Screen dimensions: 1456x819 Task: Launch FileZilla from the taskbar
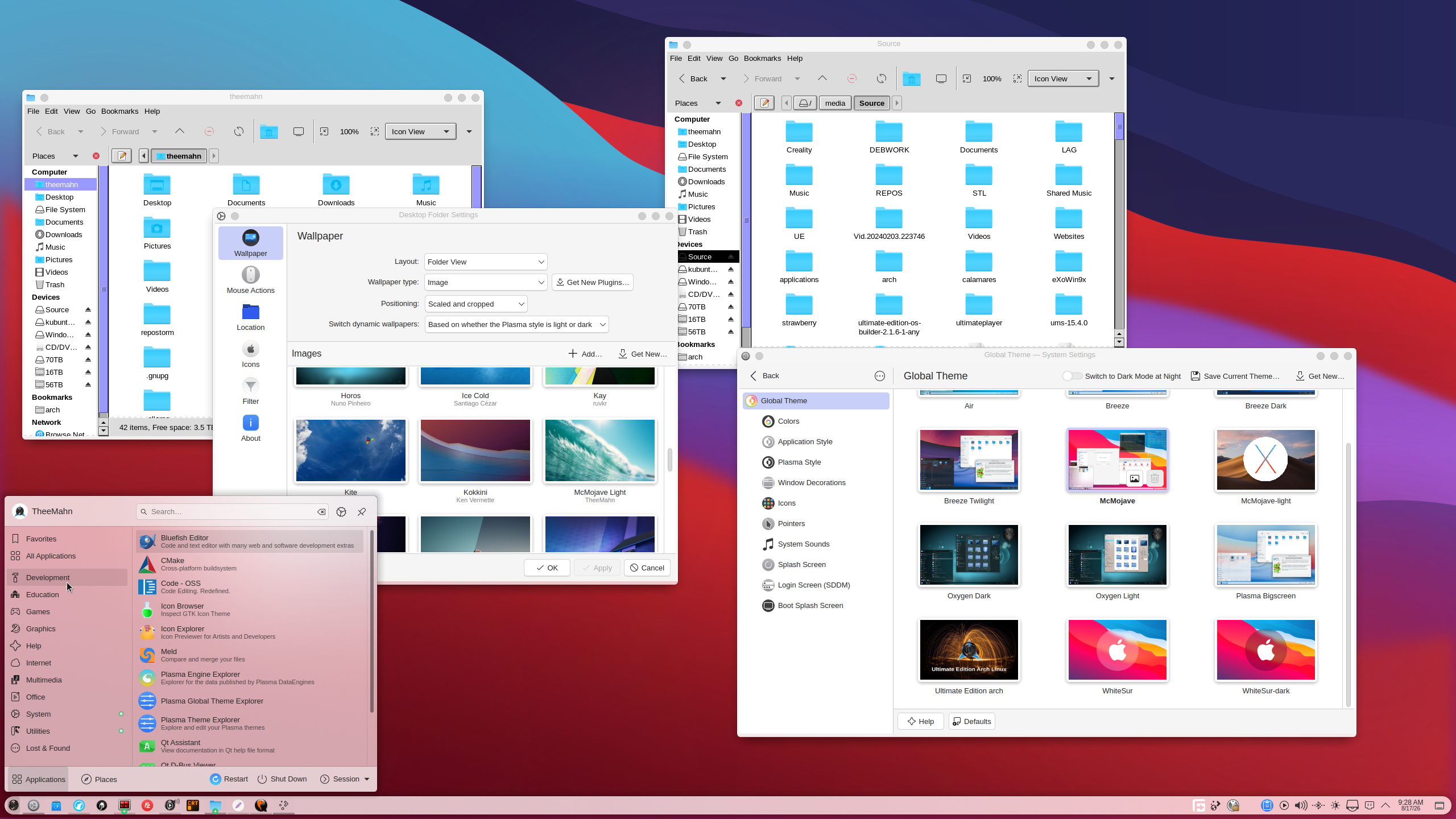147,805
